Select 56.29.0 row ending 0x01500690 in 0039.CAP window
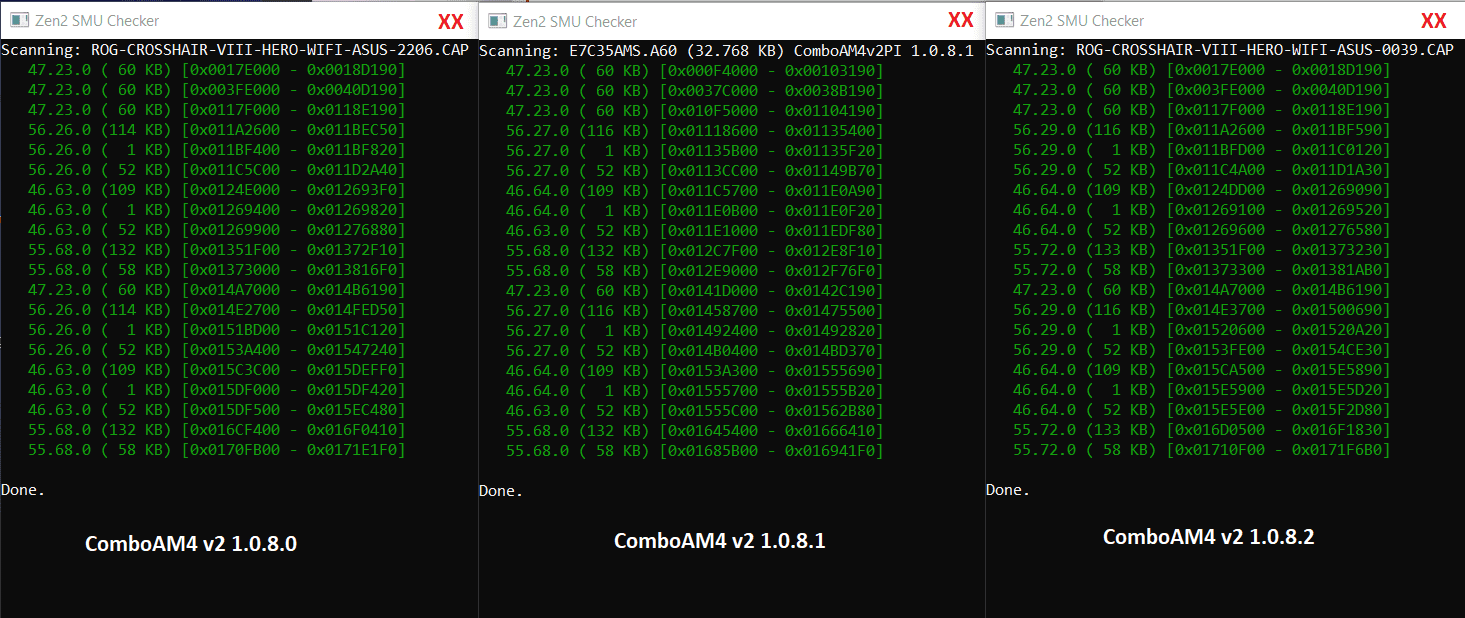 point(1202,310)
